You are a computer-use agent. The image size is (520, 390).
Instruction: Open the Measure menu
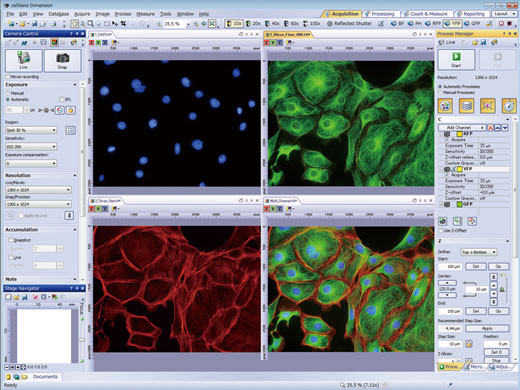(x=145, y=14)
